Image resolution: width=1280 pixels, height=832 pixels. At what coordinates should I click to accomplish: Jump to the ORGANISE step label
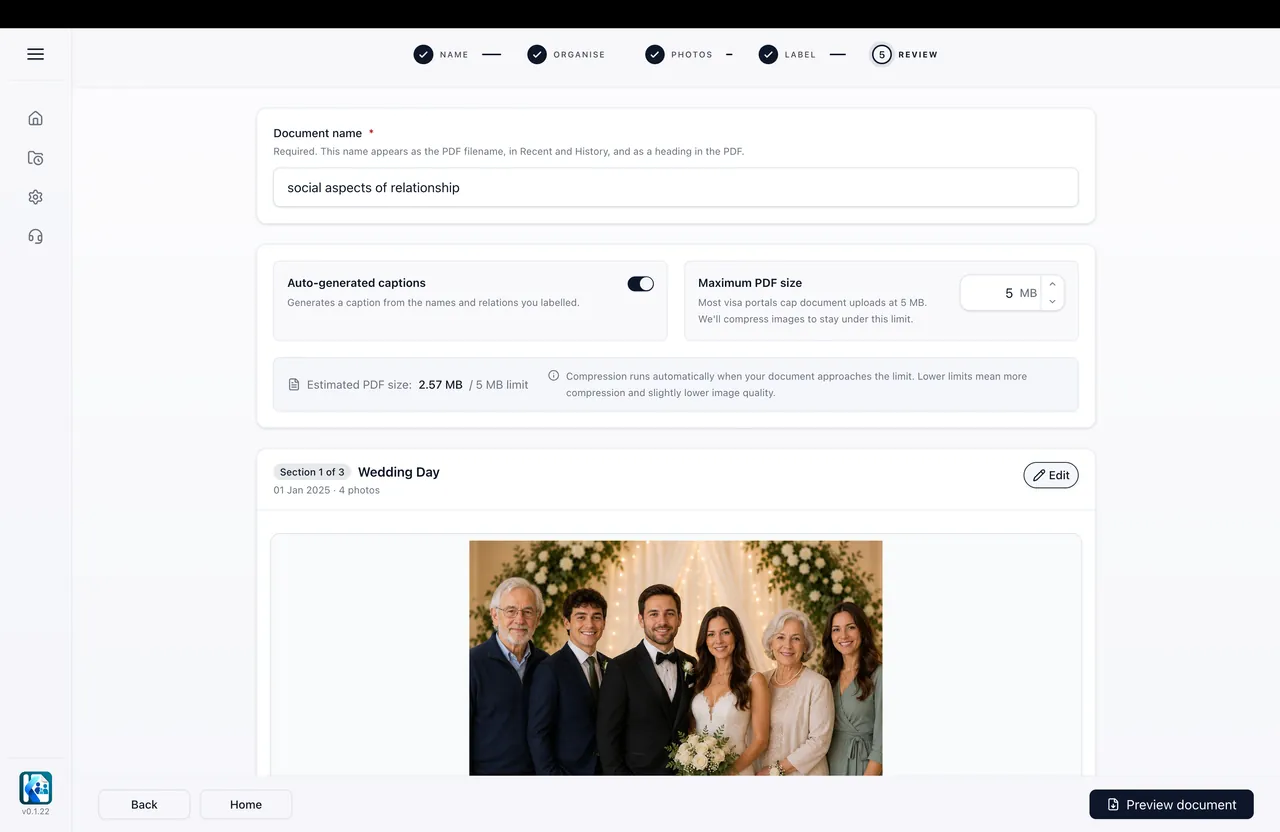point(580,55)
